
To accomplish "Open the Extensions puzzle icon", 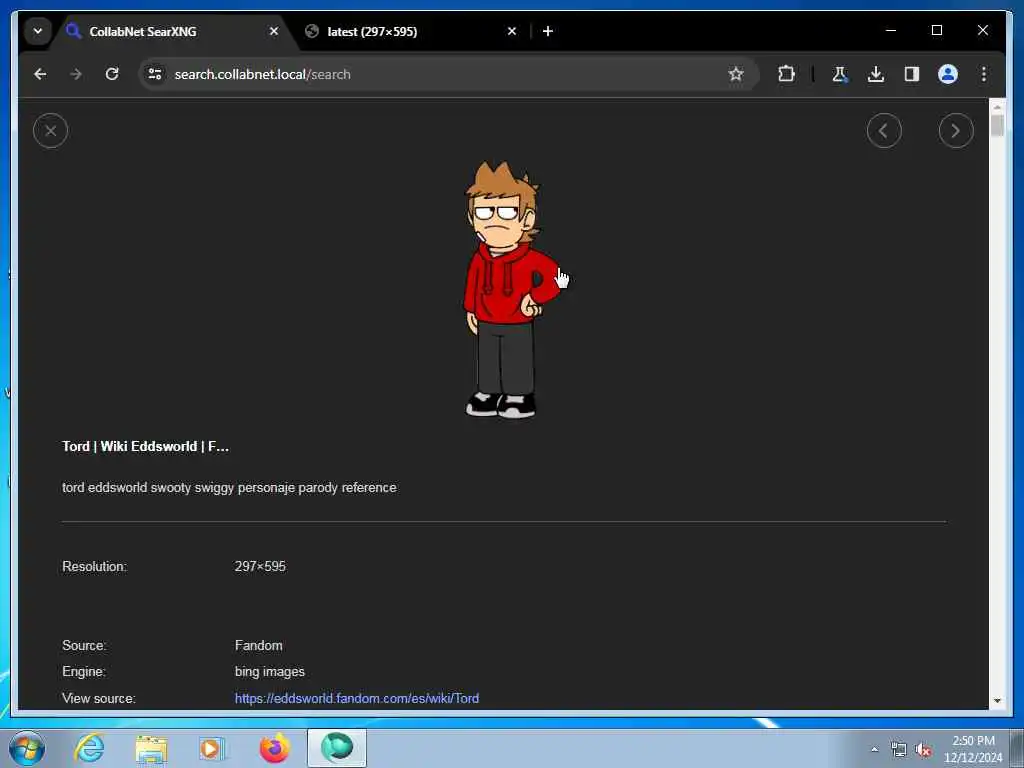I will click(x=786, y=74).
